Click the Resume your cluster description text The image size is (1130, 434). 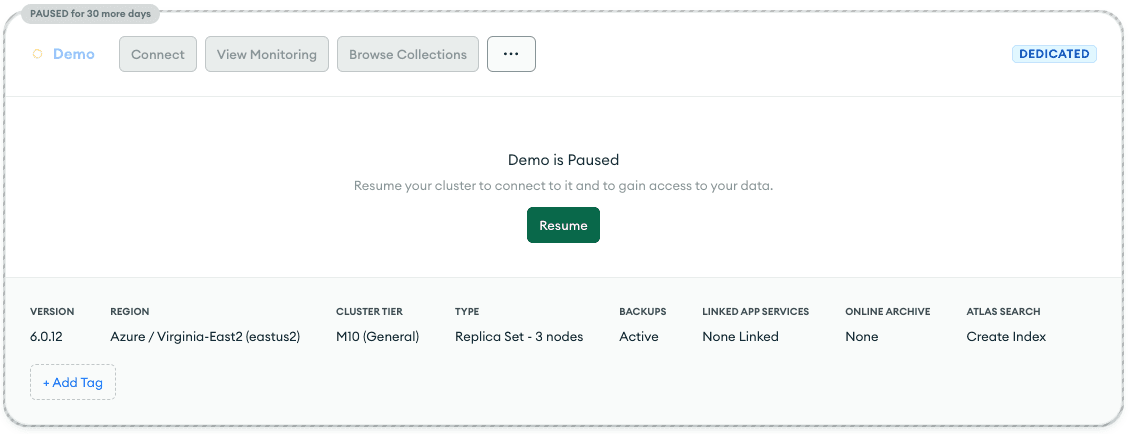click(563, 186)
